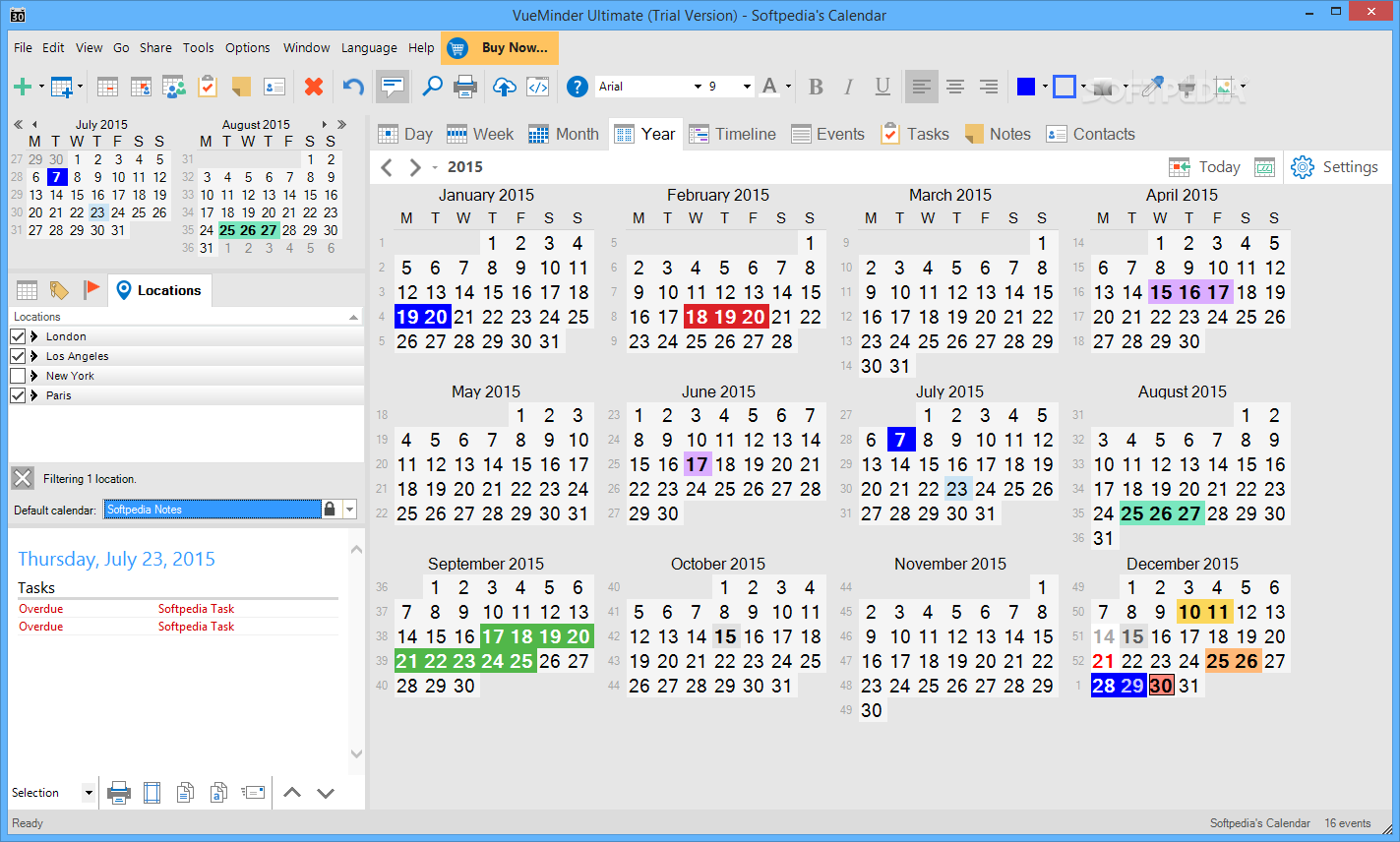The image size is (1400, 842).
Task: Click the blue fill color swatch
Action: coord(1026,87)
